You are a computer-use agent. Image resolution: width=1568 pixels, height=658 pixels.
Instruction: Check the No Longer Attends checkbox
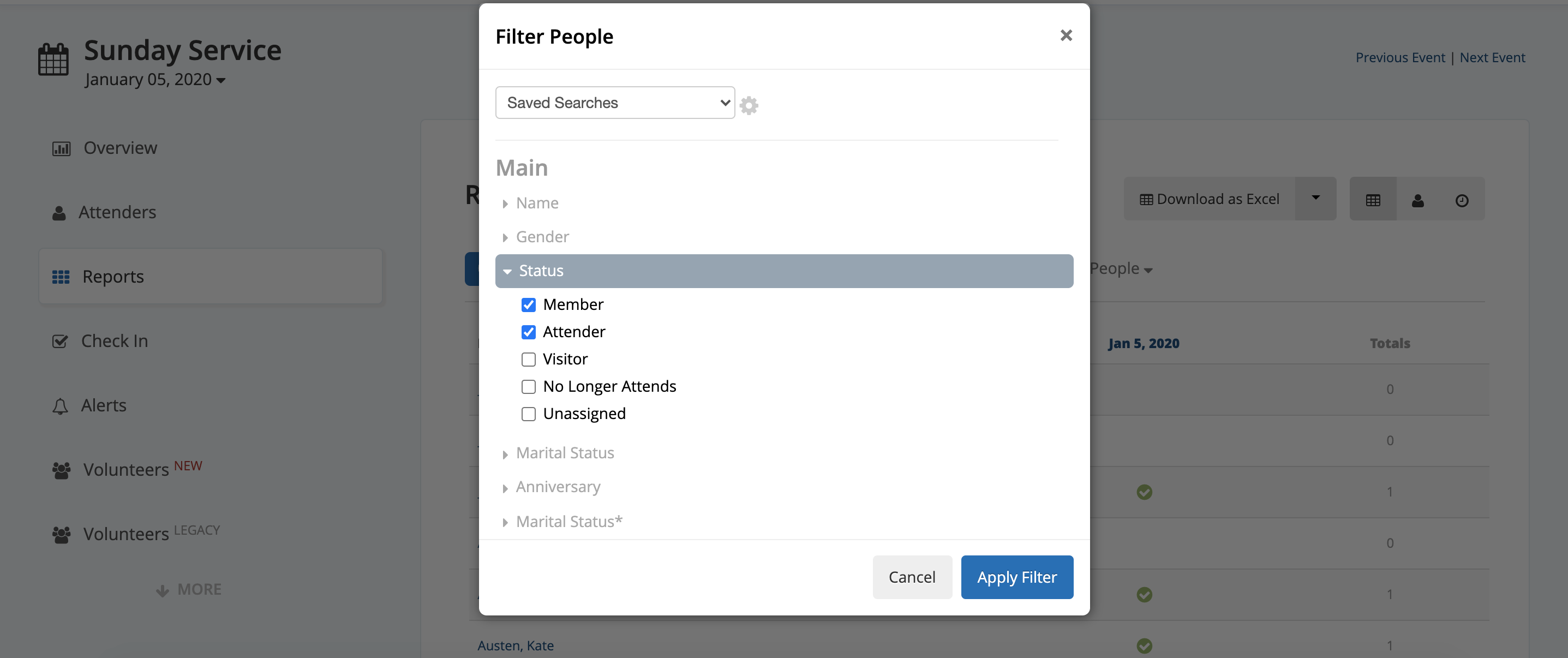click(x=528, y=387)
